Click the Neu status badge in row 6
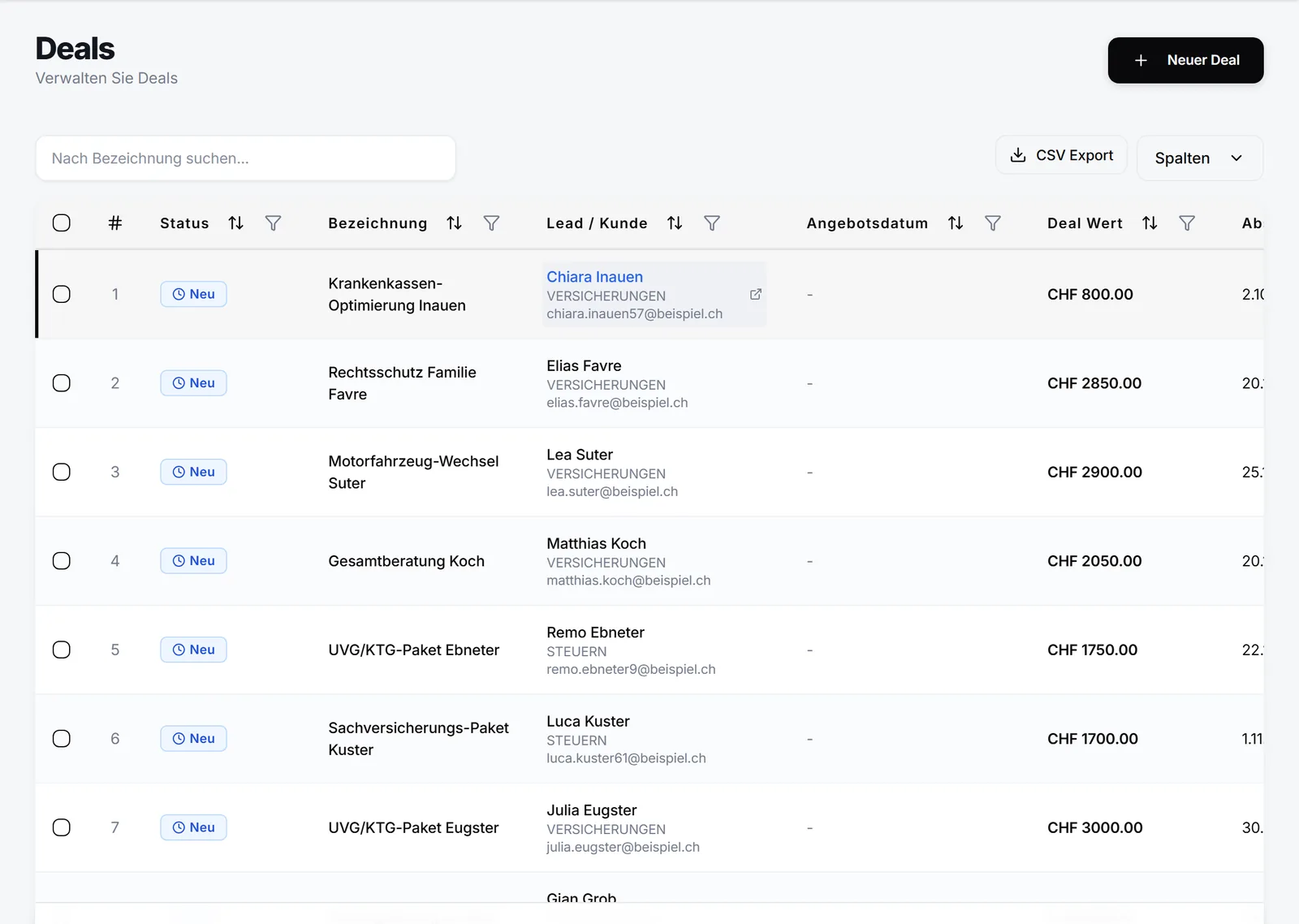Screen dimensions: 1299x924 [x=193, y=739]
